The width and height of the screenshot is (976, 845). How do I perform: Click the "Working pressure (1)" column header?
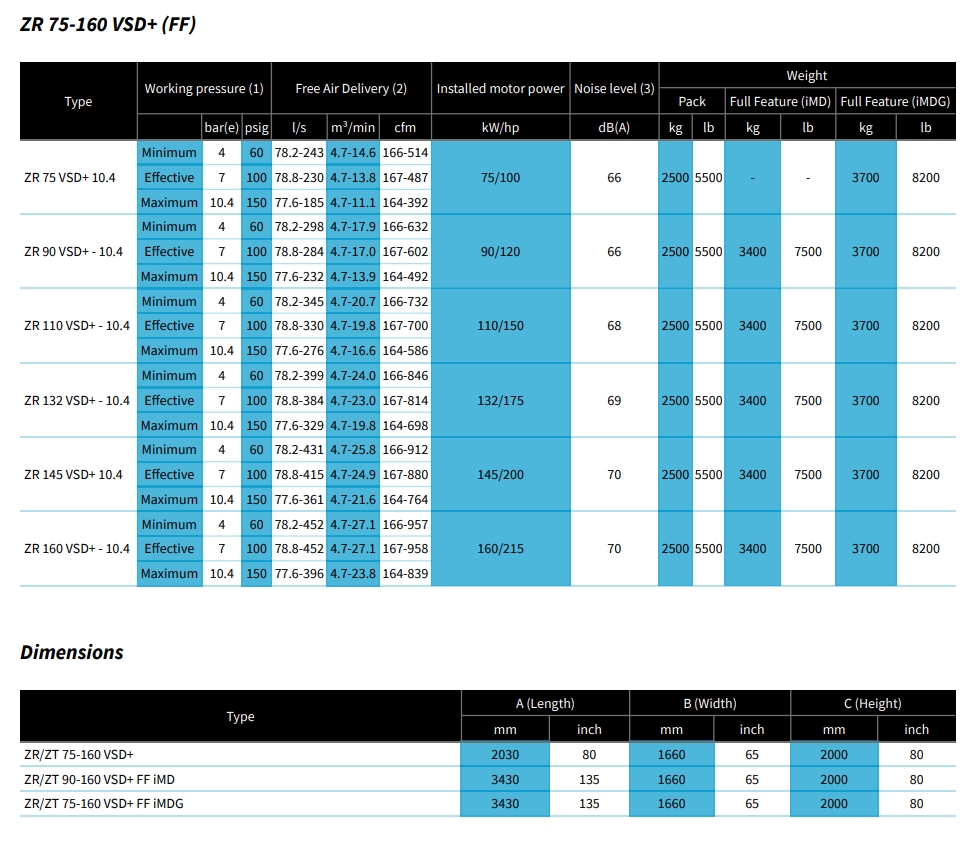[204, 88]
